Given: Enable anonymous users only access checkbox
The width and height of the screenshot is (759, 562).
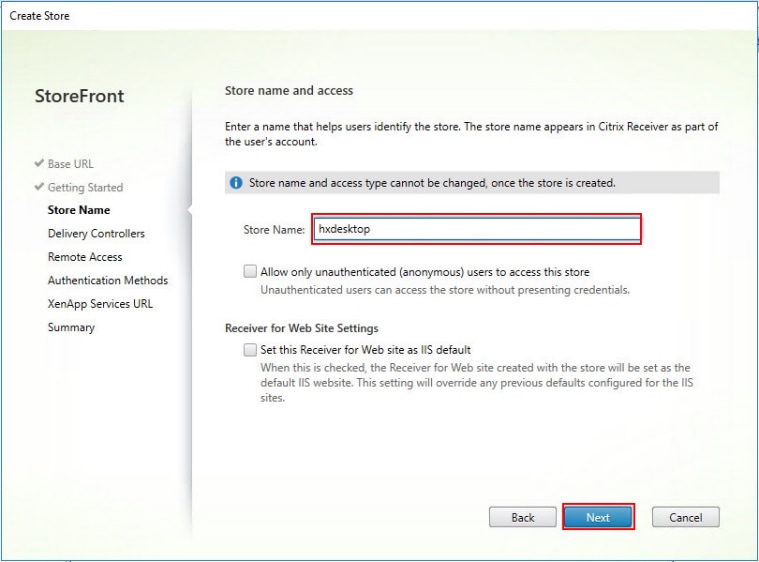Looking at the screenshot, I should [250, 271].
